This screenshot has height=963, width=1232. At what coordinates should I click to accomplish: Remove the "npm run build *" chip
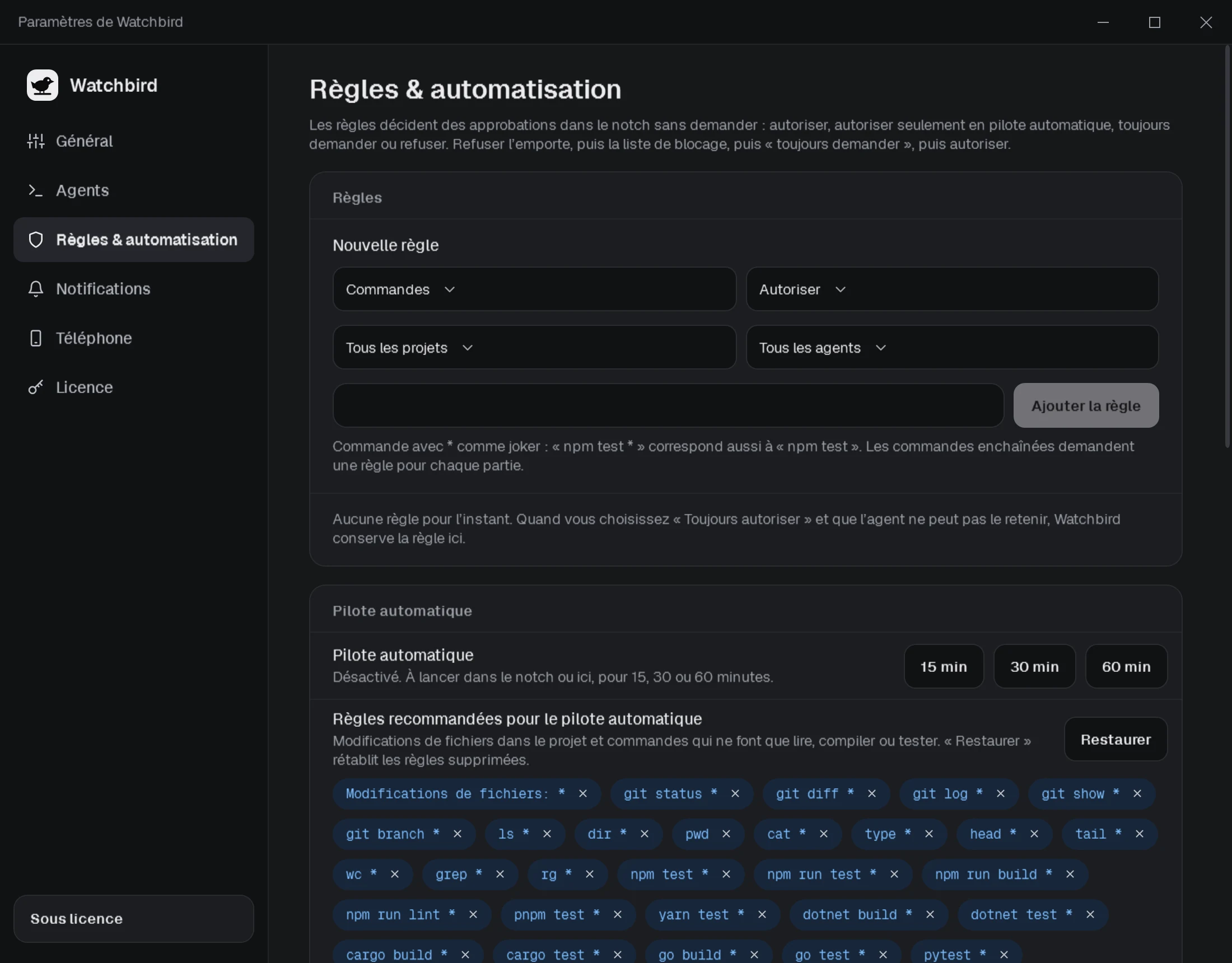coord(1070,875)
